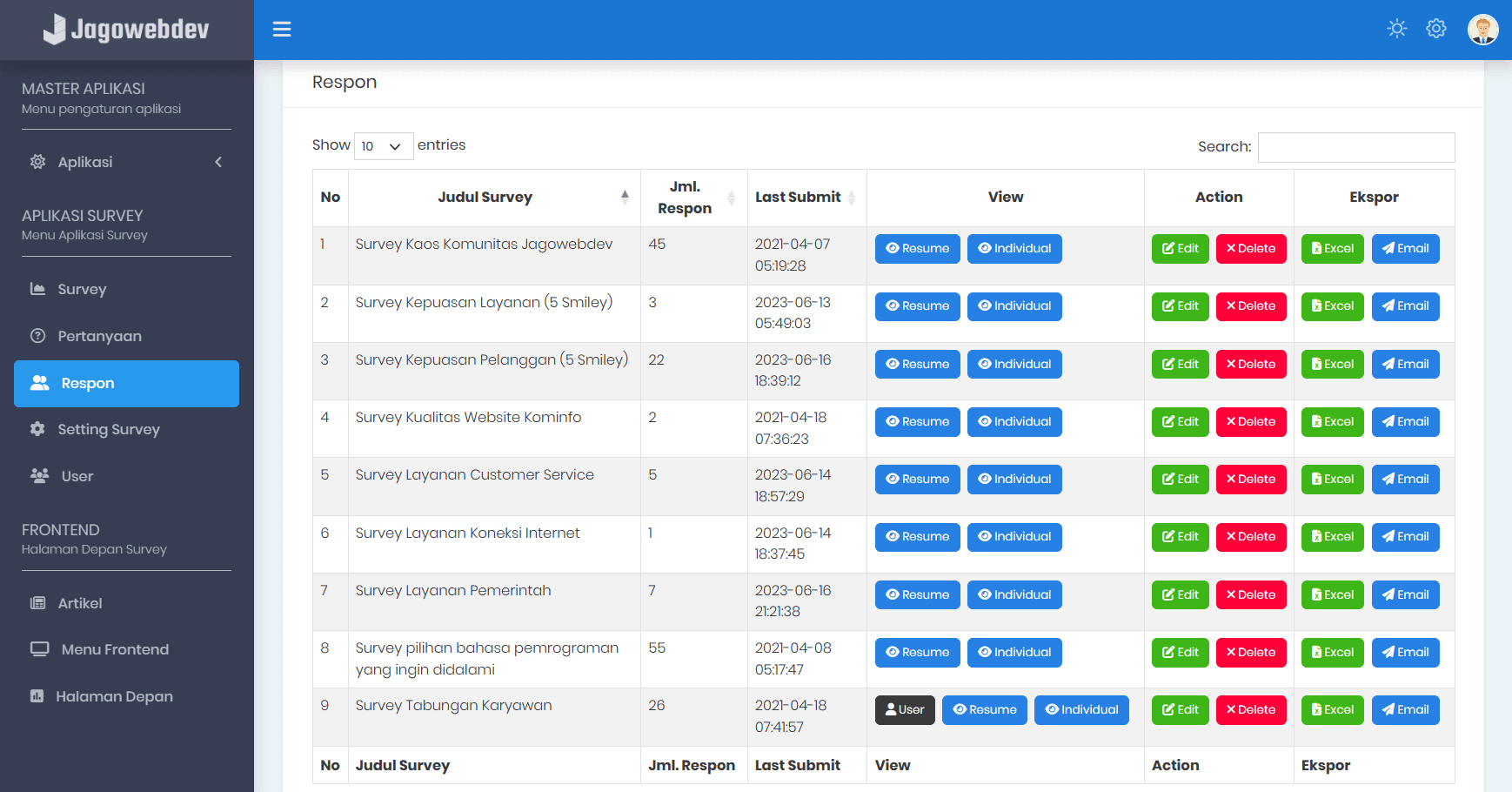The height and width of the screenshot is (792, 1512).
Task: Switch theme with the sun icon
Action: 1397,29
